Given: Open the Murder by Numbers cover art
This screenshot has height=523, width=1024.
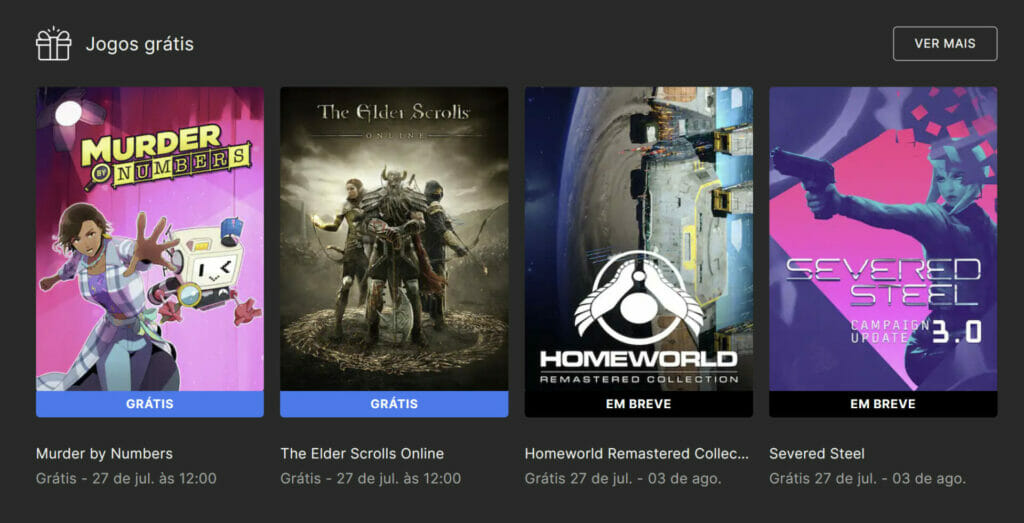Looking at the screenshot, I should click(x=150, y=239).
